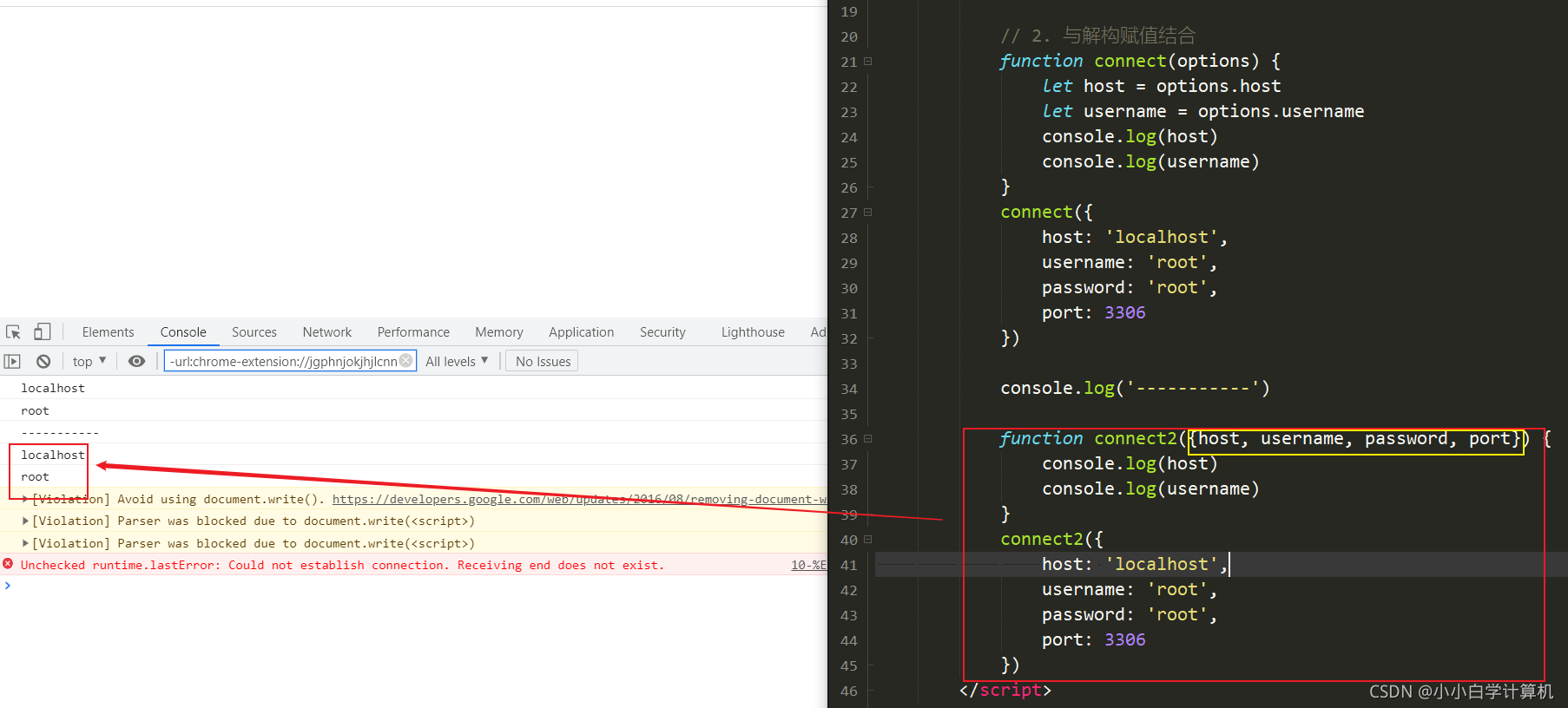Click "password: 'root'" on line 30
This screenshot has height=708, width=1568.
tap(1130, 287)
